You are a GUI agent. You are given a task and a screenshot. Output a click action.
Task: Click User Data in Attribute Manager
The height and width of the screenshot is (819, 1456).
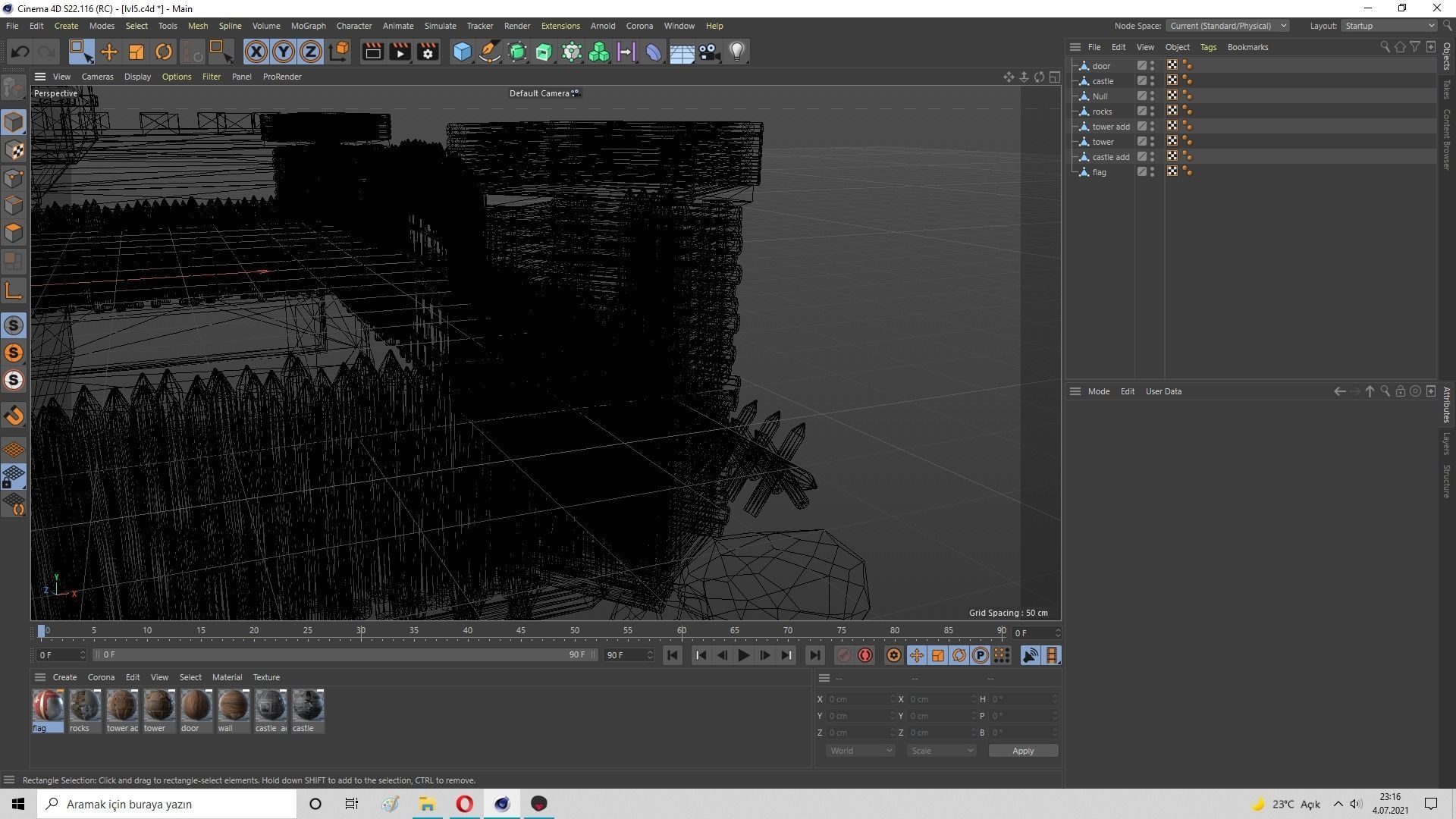pyautogui.click(x=1163, y=392)
